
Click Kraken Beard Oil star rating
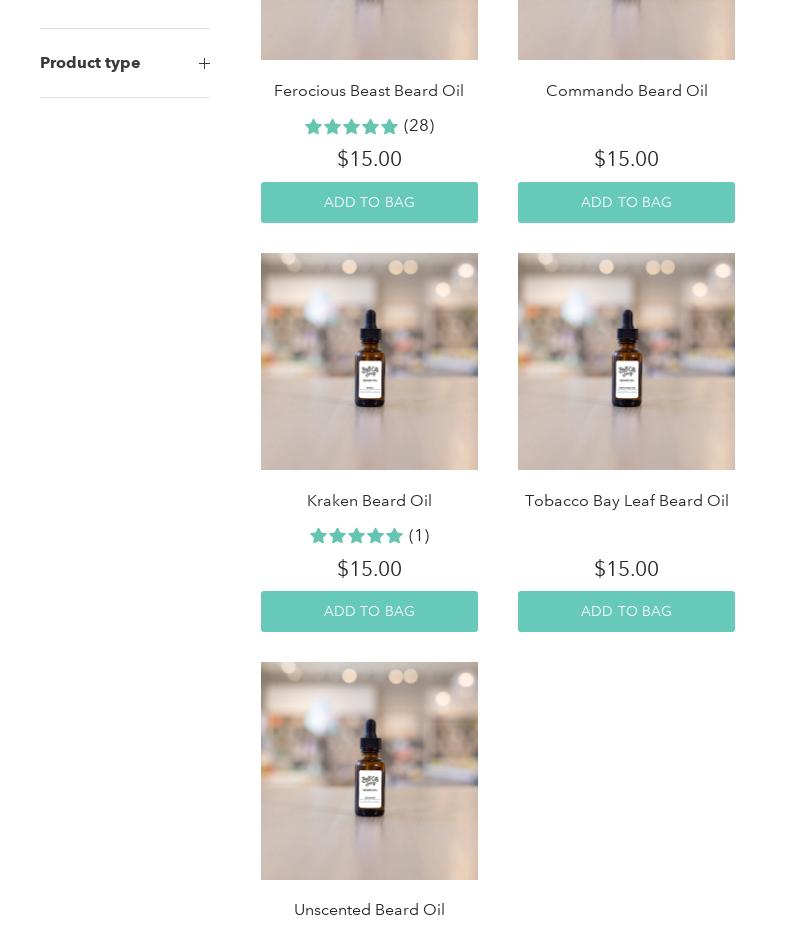point(356,536)
